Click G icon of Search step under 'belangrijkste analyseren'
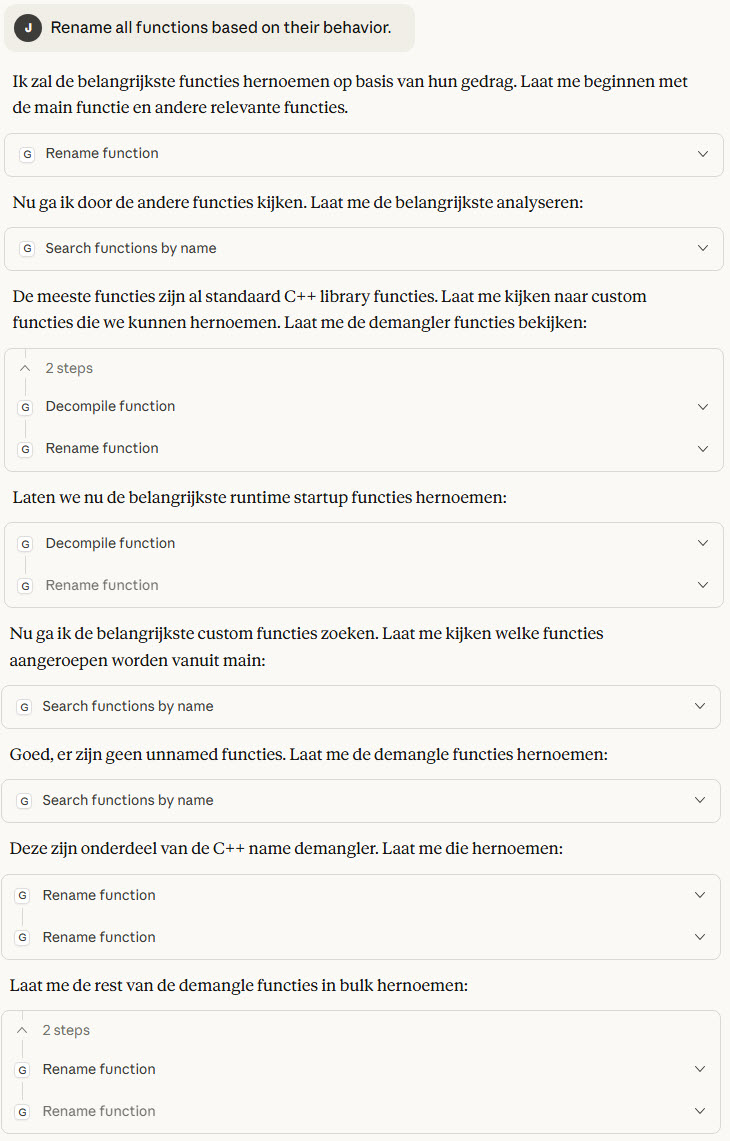 tap(27, 249)
